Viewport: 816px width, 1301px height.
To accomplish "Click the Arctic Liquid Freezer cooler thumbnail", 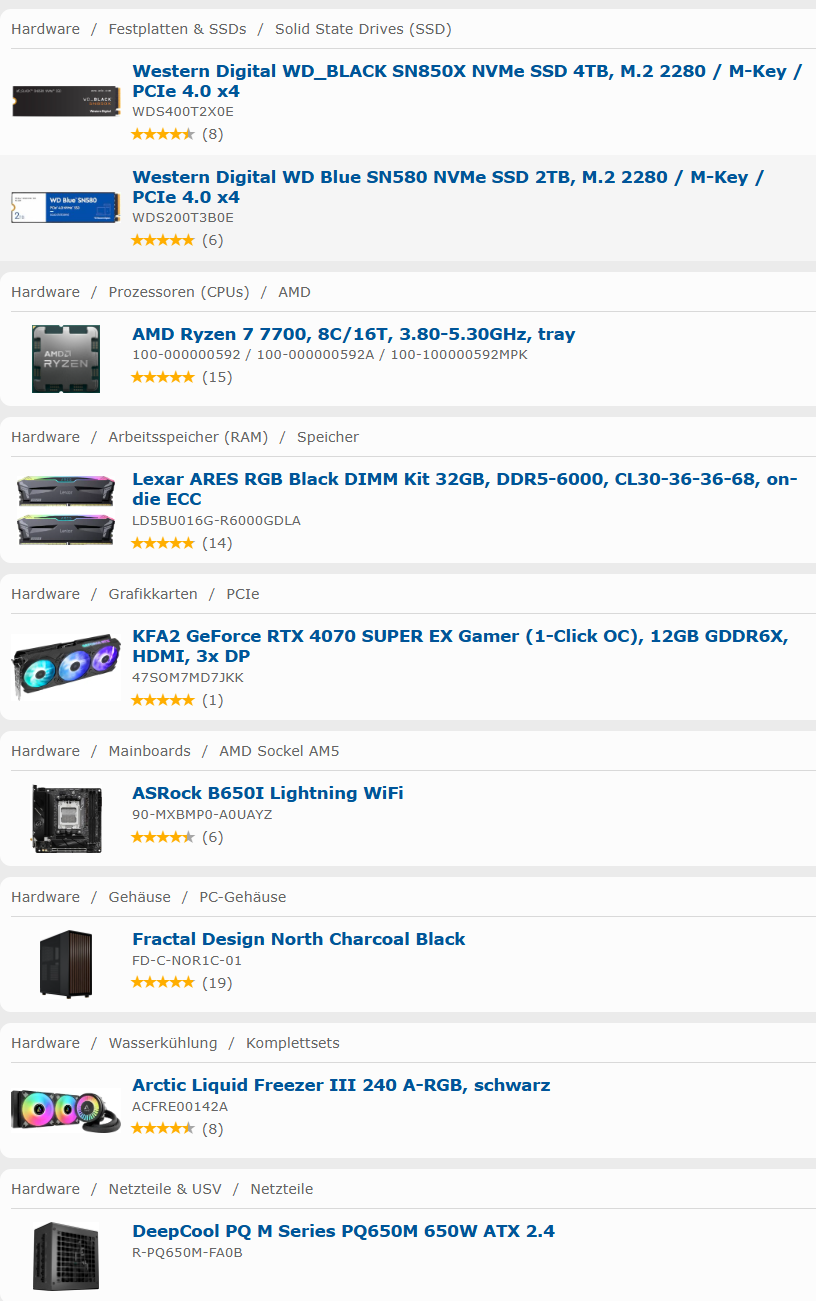I will (x=66, y=1111).
